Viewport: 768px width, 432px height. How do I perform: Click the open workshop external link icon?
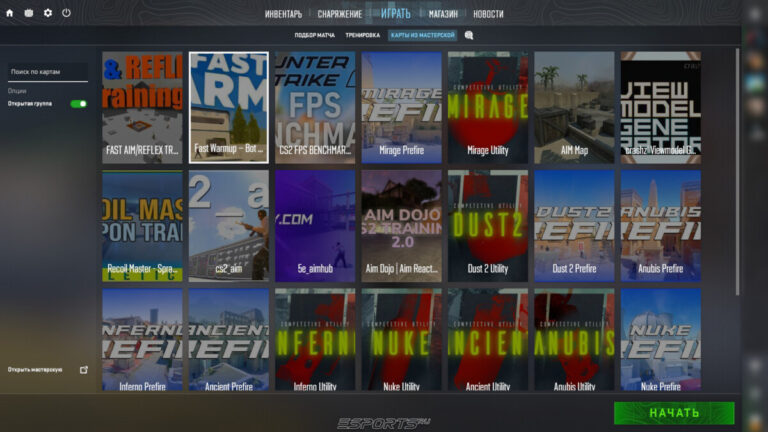coord(84,370)
